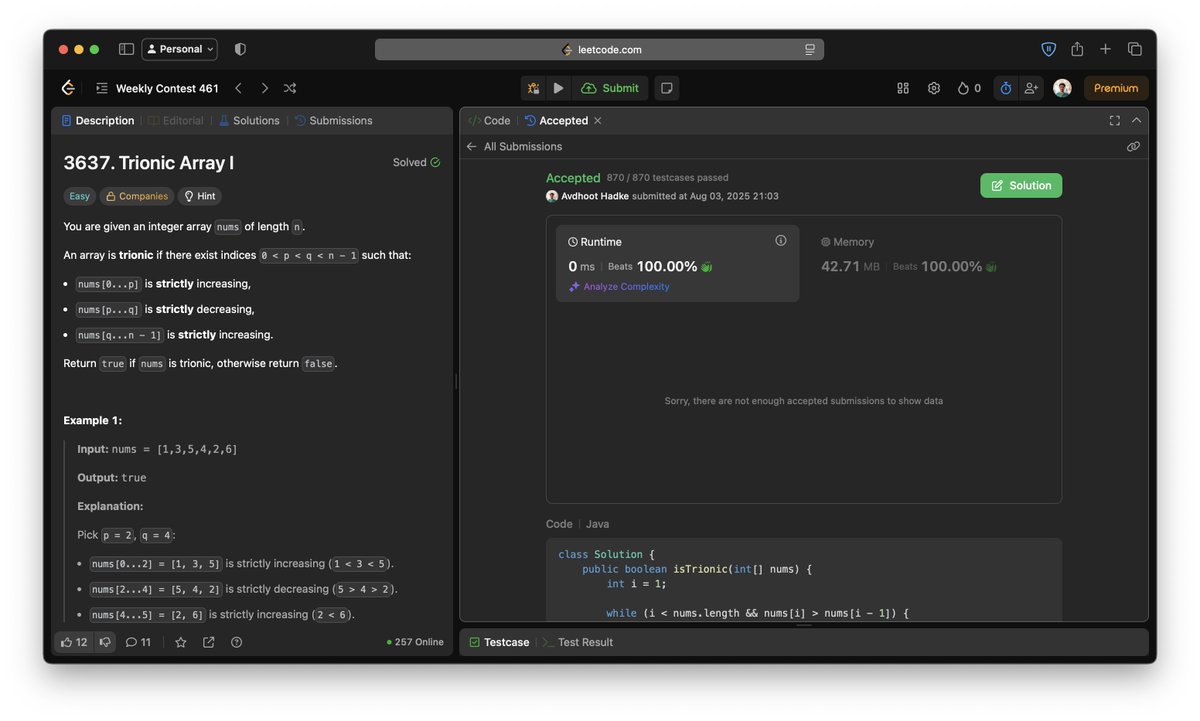This screenshot has width=1200, height=721.
Task: Open the help question-mark icon
Action: (236, 643)
